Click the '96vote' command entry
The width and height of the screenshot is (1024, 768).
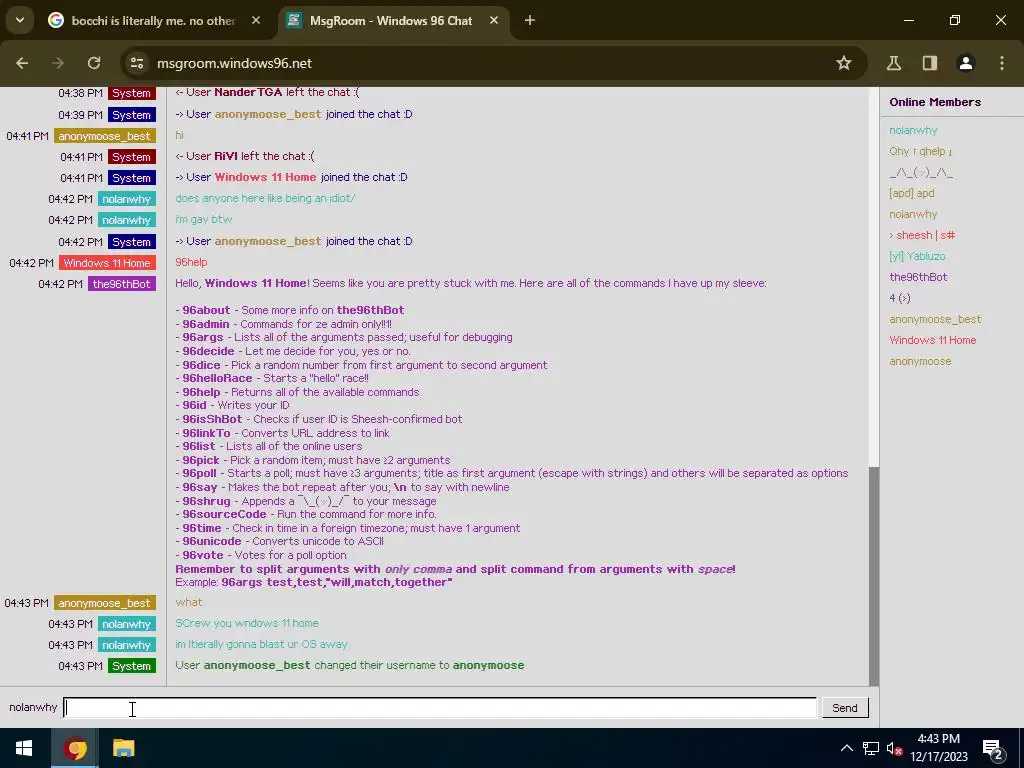point(202,555)
